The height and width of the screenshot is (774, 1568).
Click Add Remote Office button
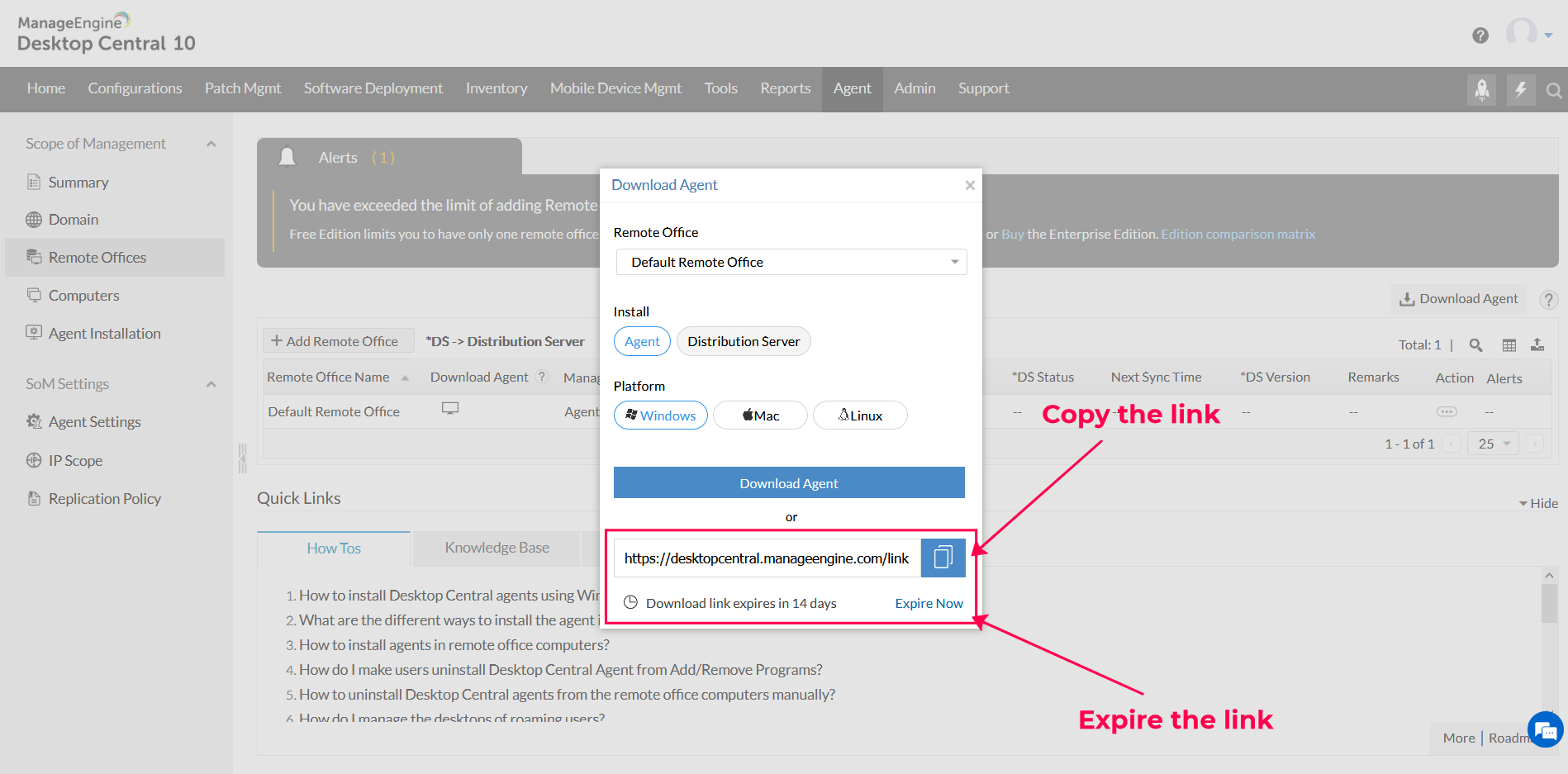[338, 341]
